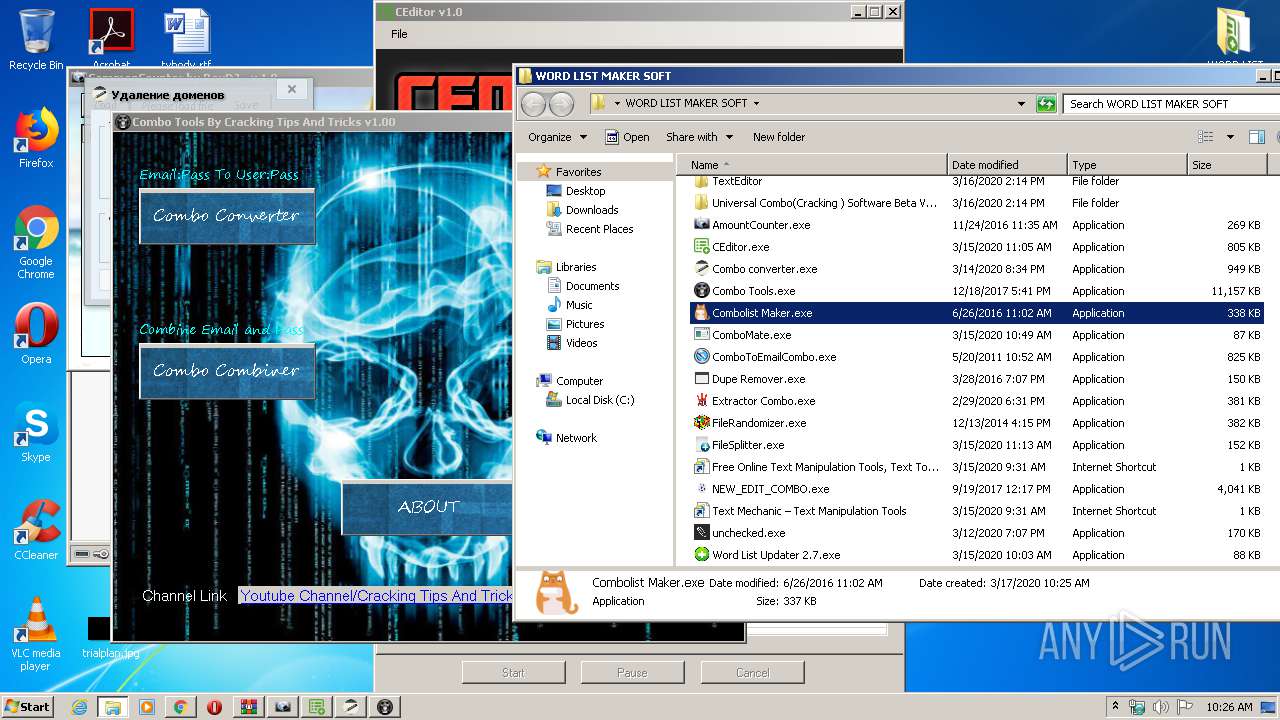This screenshot has height=720, width=1280.
Task: Click the Cancel button in background window
Action: pyautogui.click(x=752, y=672)
